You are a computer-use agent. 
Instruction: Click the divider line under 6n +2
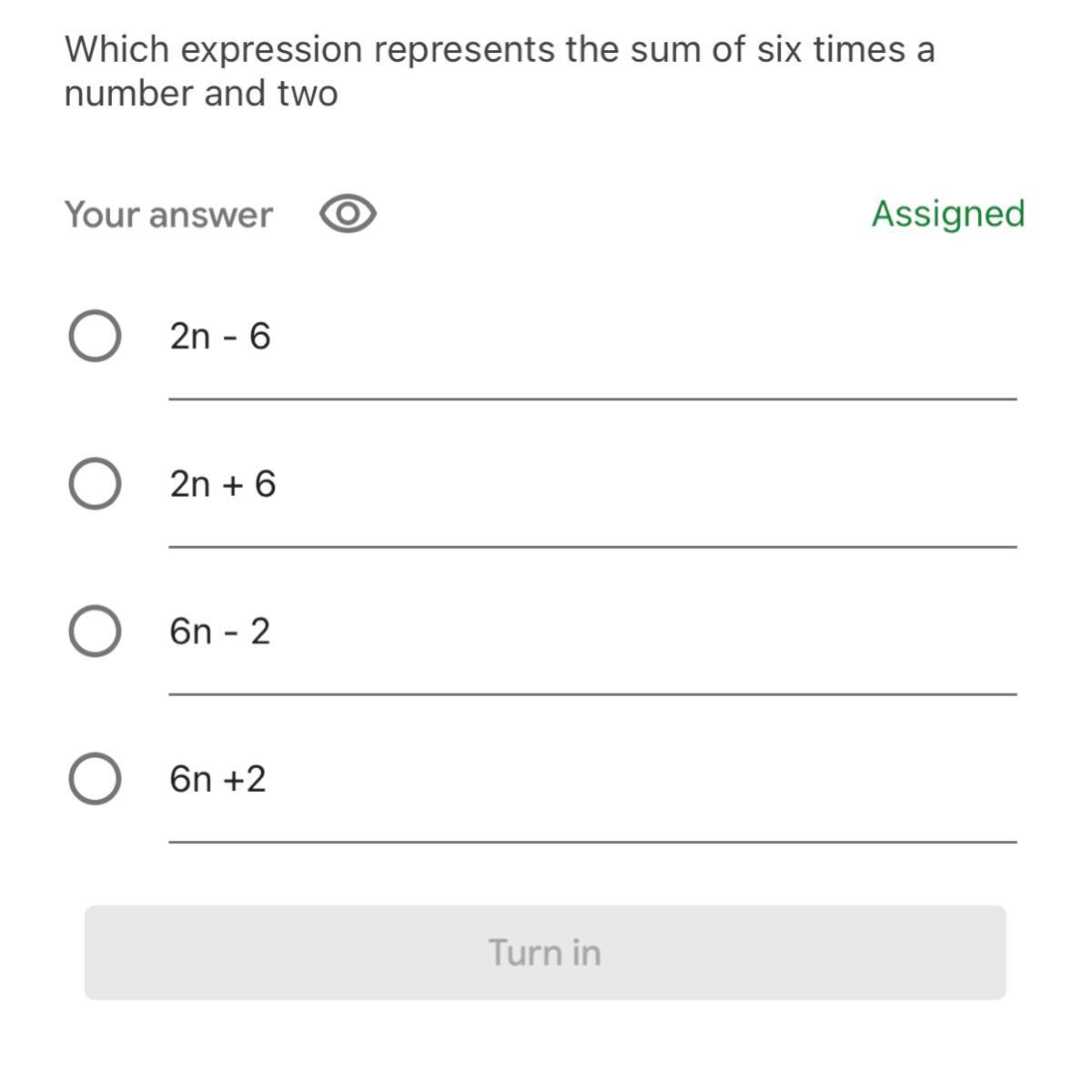[592, 843]
